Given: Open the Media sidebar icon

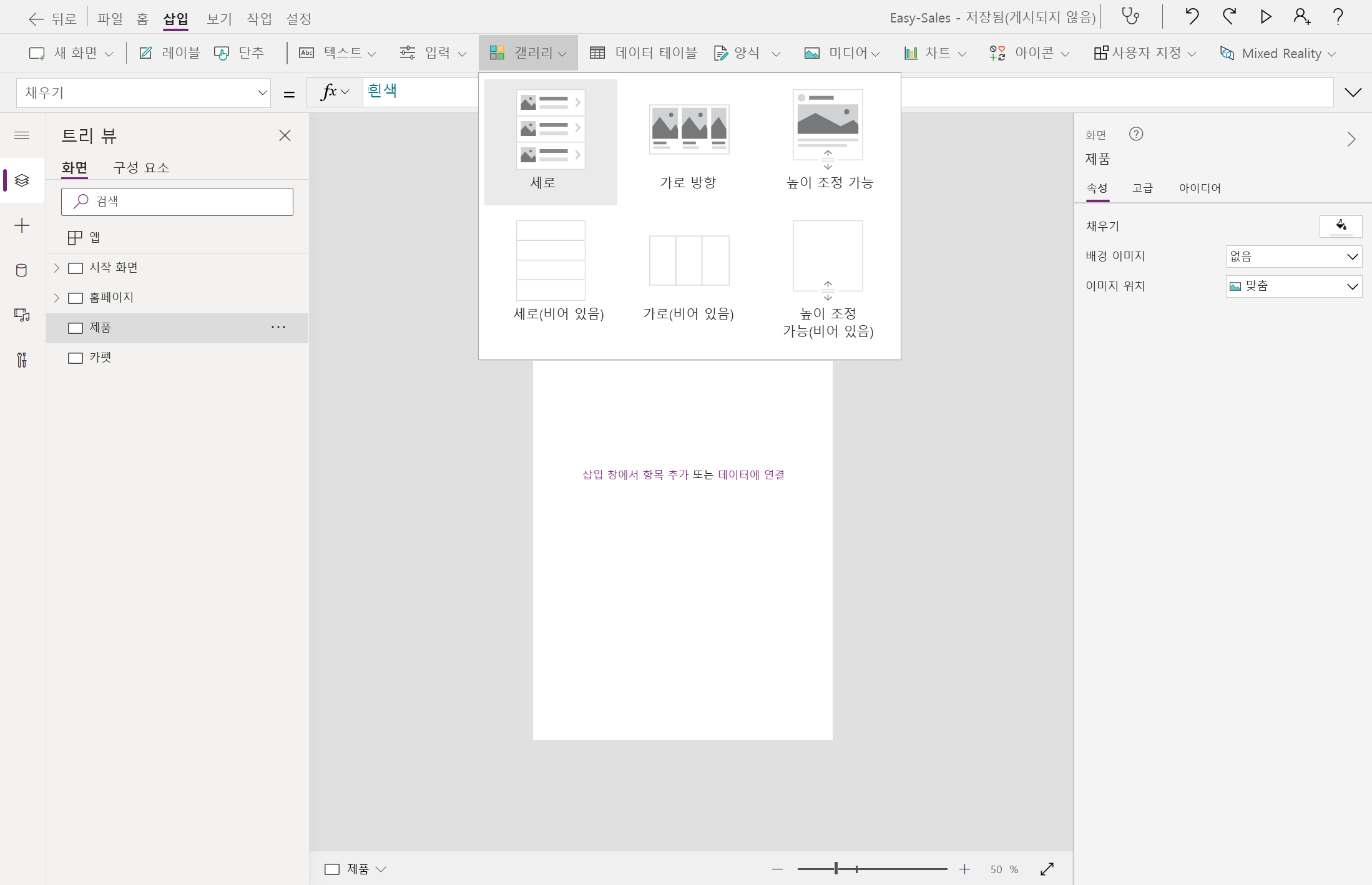Looking at the screenshot, I should point(22,315).
